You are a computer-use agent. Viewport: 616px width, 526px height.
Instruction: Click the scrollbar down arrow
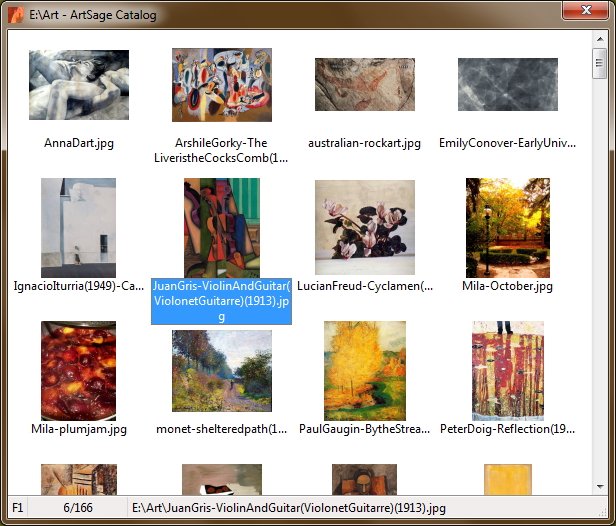click(x=600, y=487)
